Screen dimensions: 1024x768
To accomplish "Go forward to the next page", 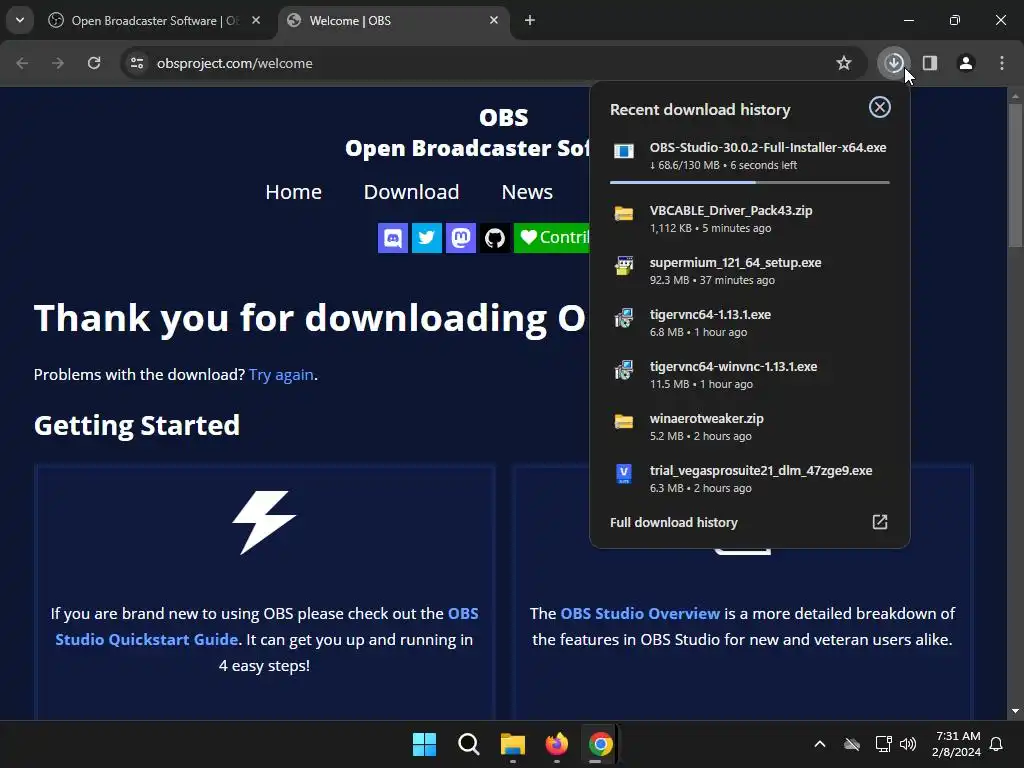I will [58, 63].
